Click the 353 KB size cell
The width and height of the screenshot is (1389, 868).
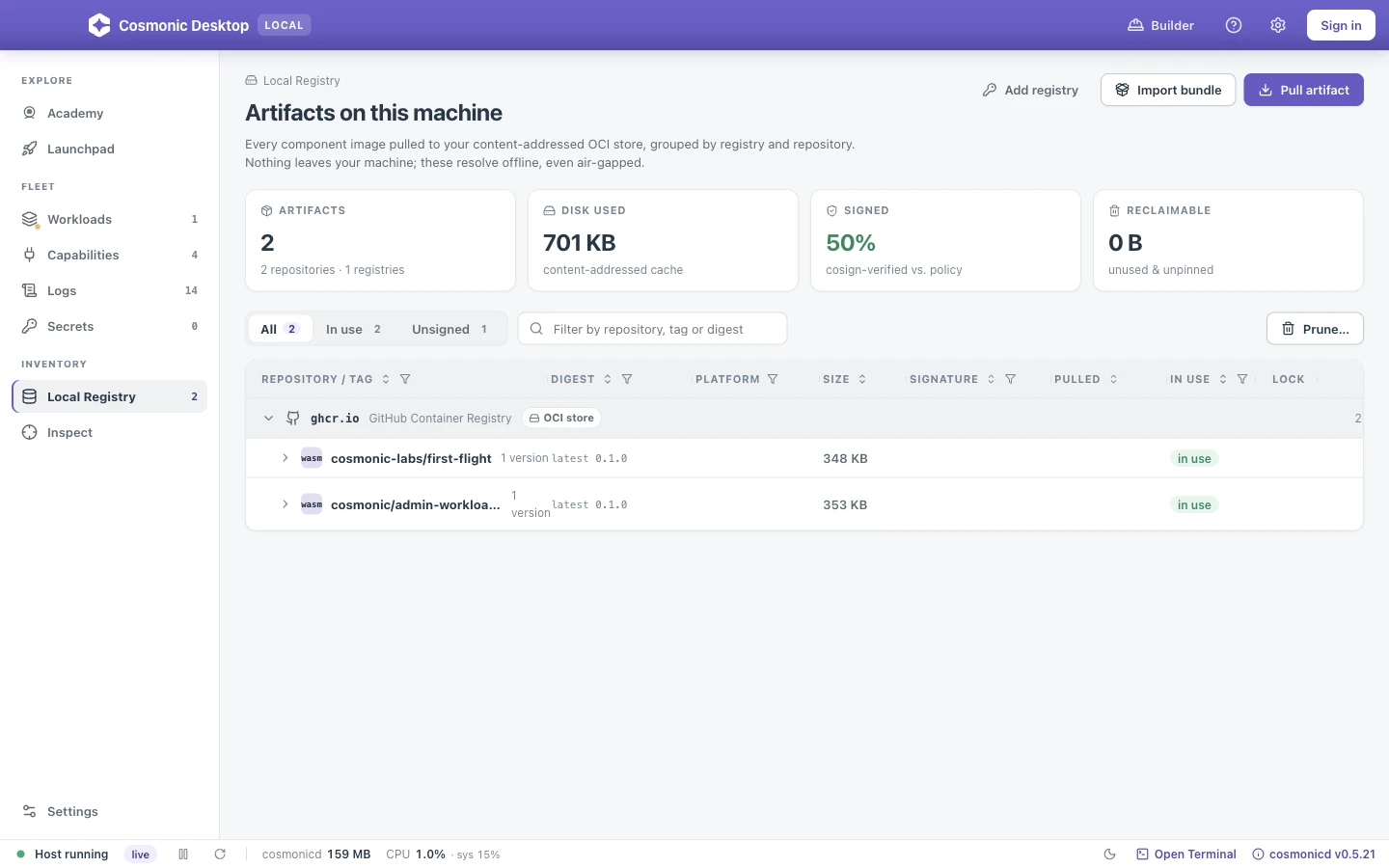(x=845, y=504)
